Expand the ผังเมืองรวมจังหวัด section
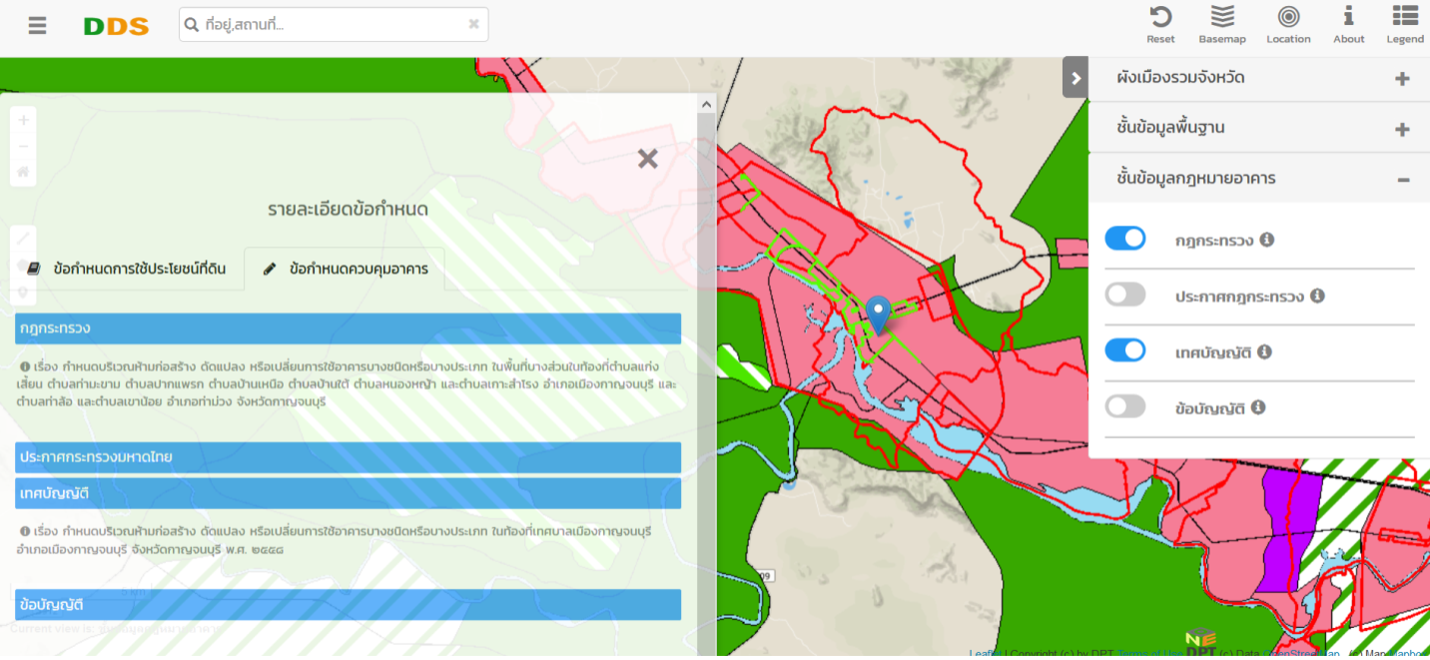The width and height of the screenshot is (1430, 660). tap(1402, 79)
